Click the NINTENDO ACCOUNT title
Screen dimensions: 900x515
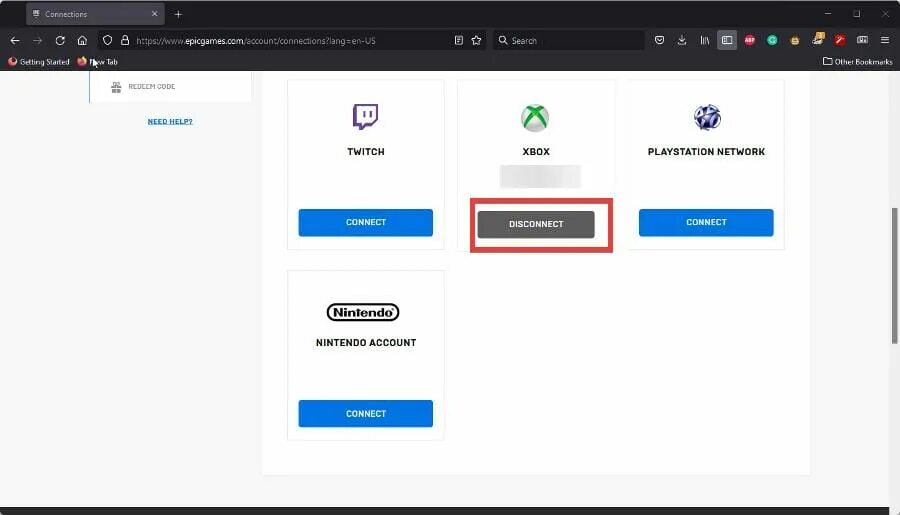pyautogui.click(x=366, y=343)
